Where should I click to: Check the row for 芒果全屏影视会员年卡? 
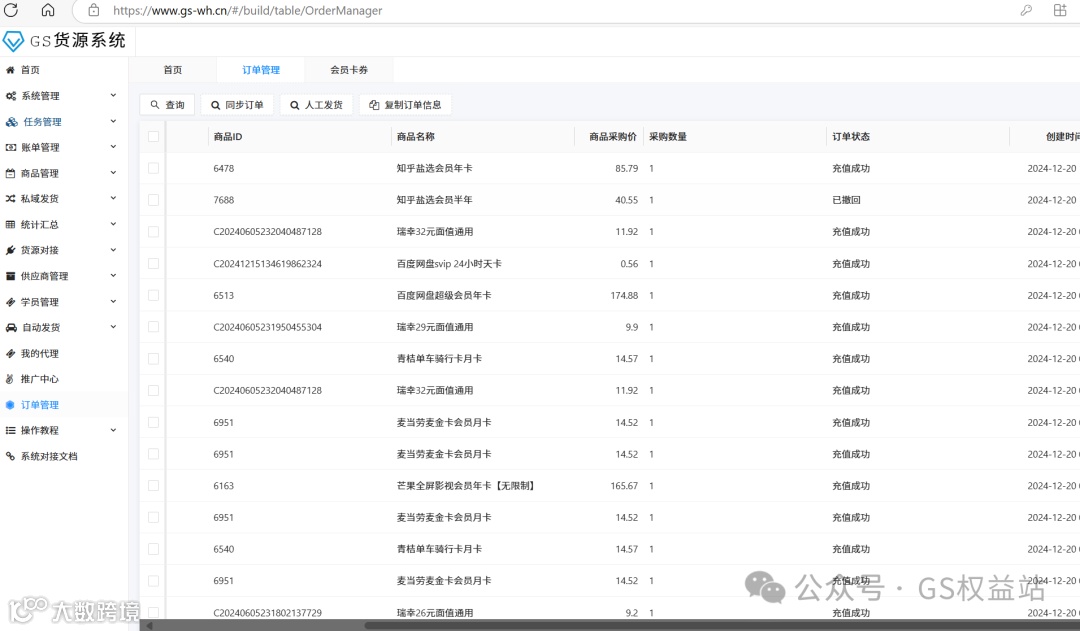click(x=153, y=486)
